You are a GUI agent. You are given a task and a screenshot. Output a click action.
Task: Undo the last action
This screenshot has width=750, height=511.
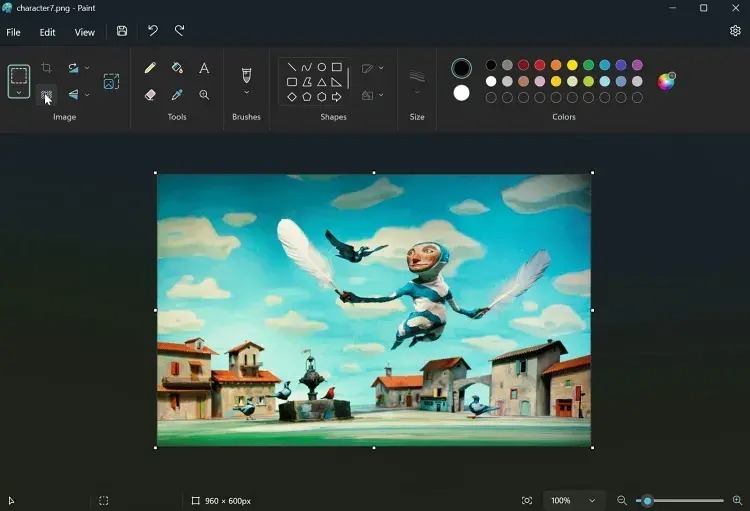coord(153,31)
